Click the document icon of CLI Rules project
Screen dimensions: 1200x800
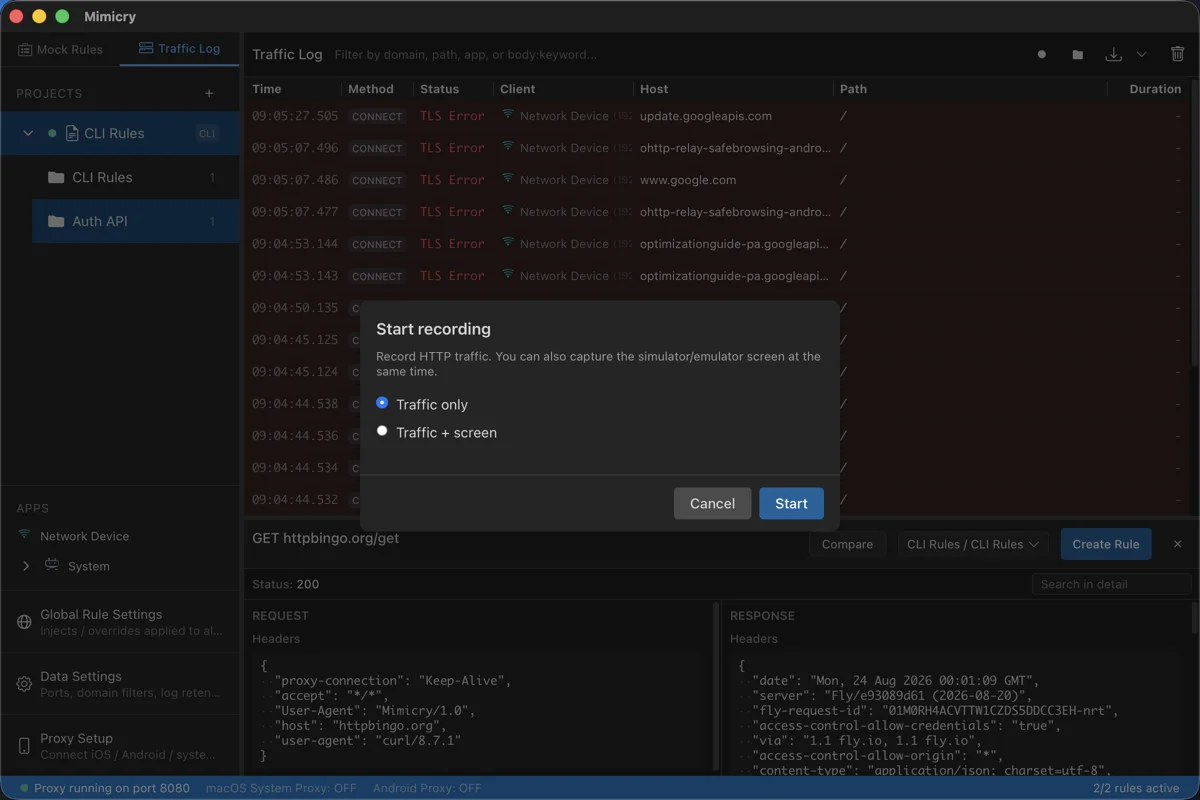point(71,133)
